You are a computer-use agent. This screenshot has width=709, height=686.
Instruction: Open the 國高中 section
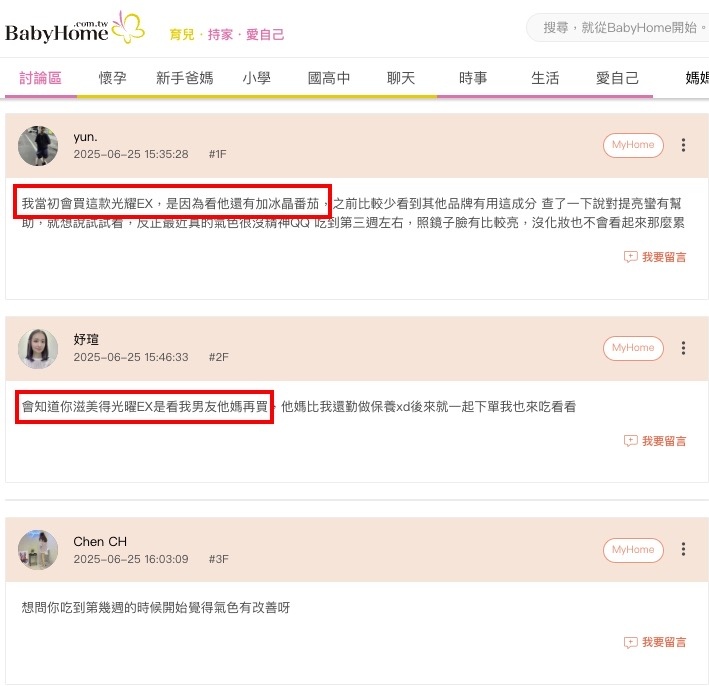click(329, 78)
